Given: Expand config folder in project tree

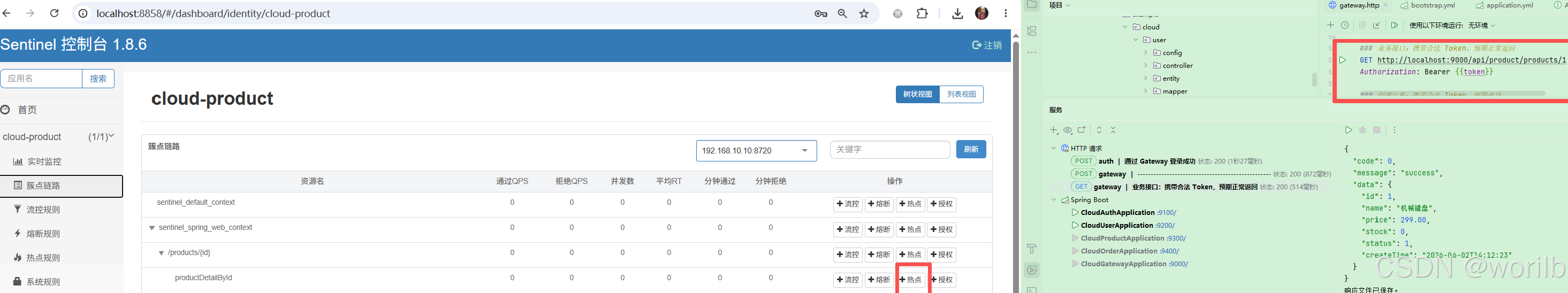Looking at the screenshot, I should (x=1146, y=52).
